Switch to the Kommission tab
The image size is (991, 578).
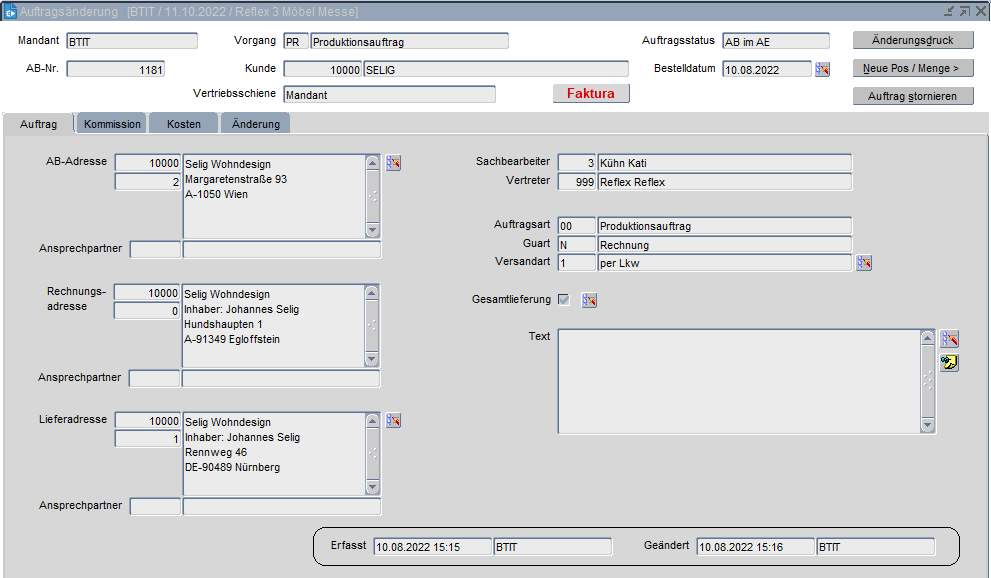click(112, 124)
